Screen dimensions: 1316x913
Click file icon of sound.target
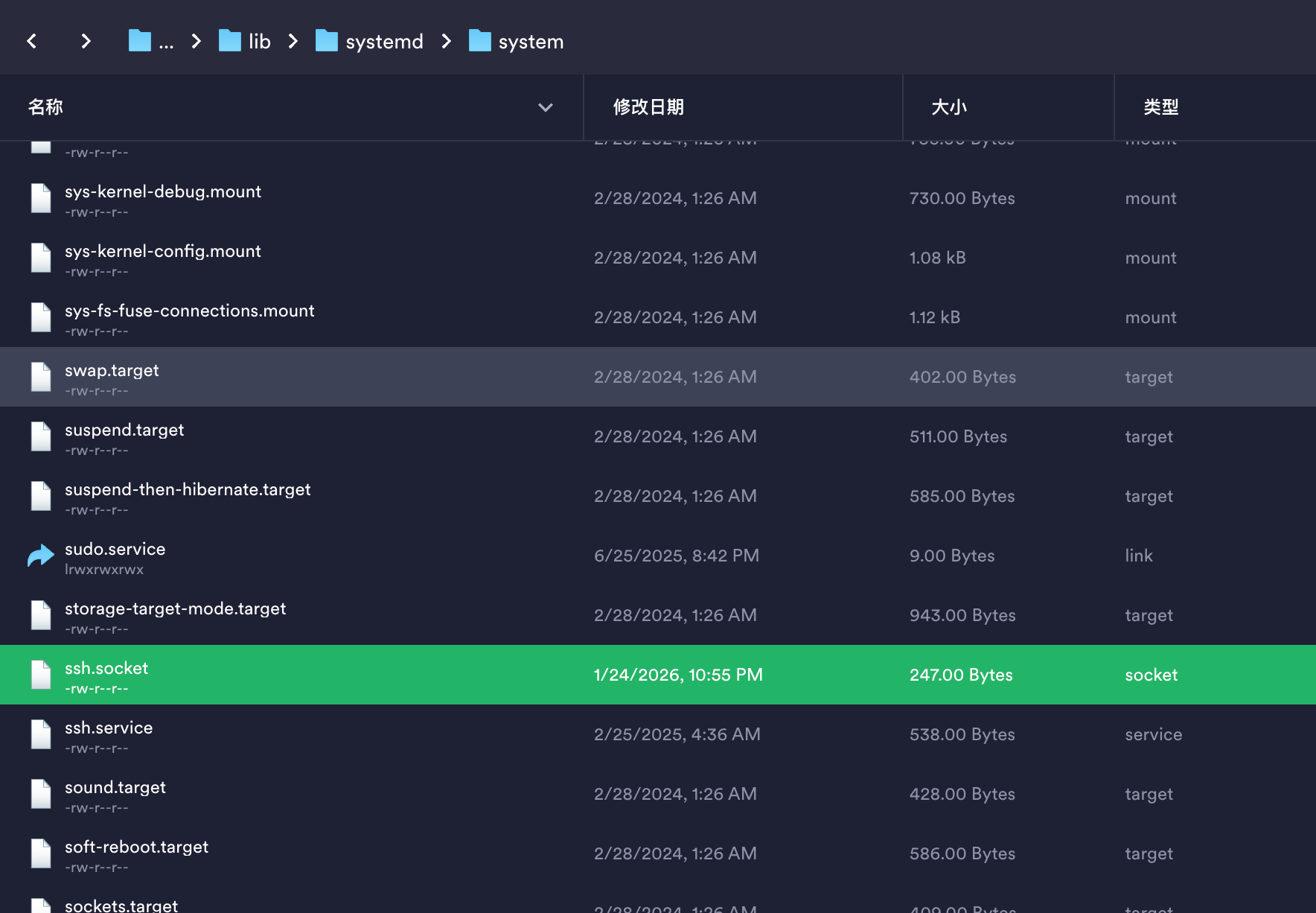pos(41,794)
